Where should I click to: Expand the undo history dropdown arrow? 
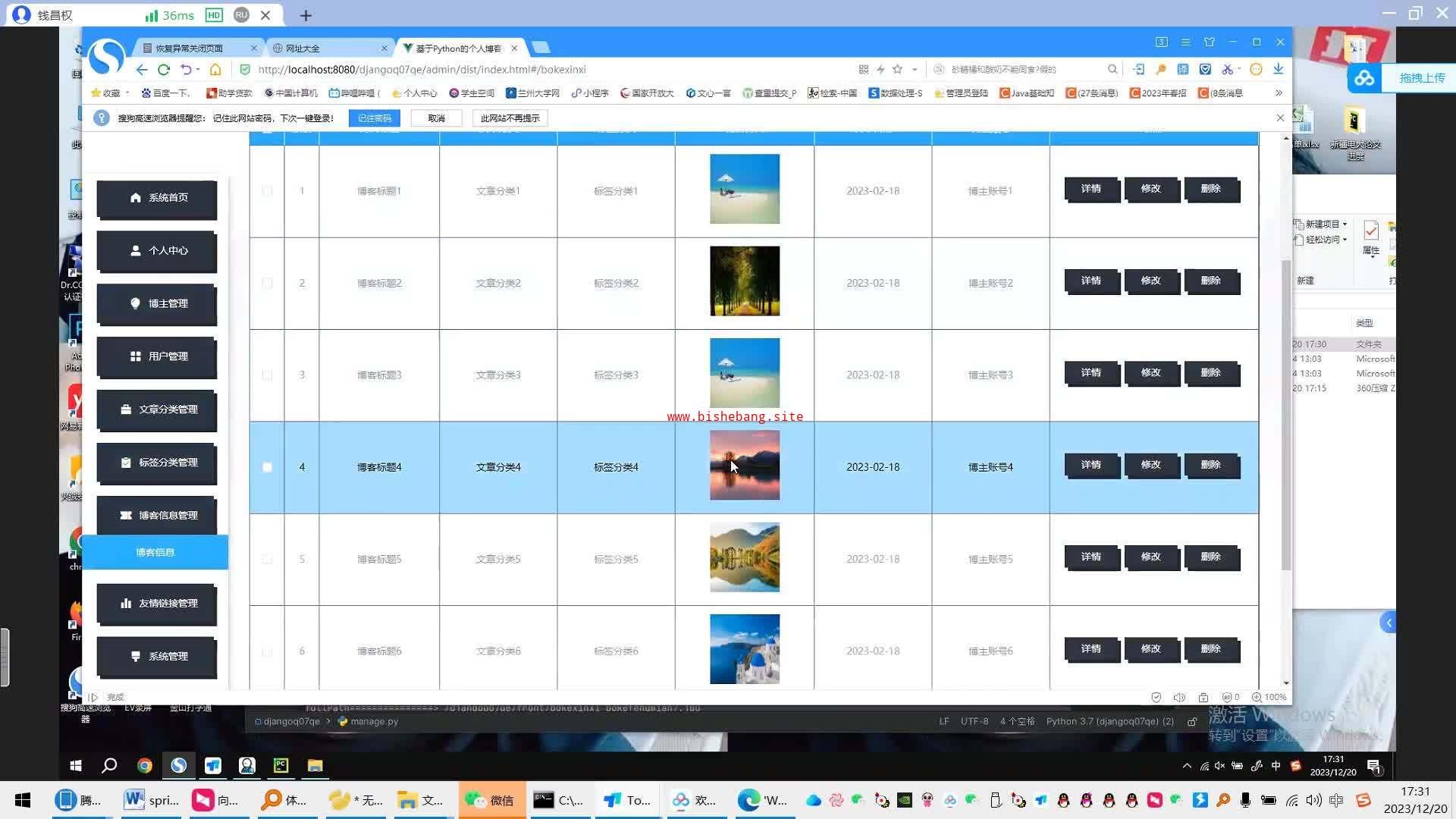pos(198,69)
